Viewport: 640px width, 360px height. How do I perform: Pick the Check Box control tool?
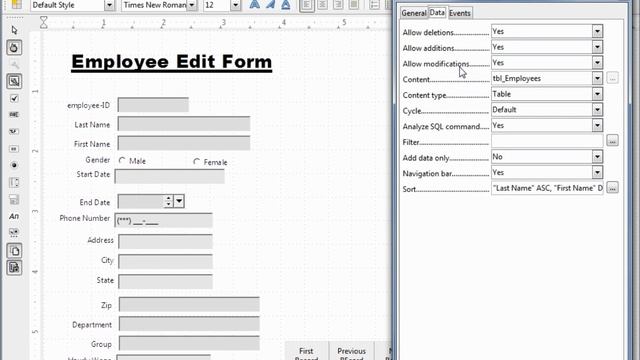14,98
